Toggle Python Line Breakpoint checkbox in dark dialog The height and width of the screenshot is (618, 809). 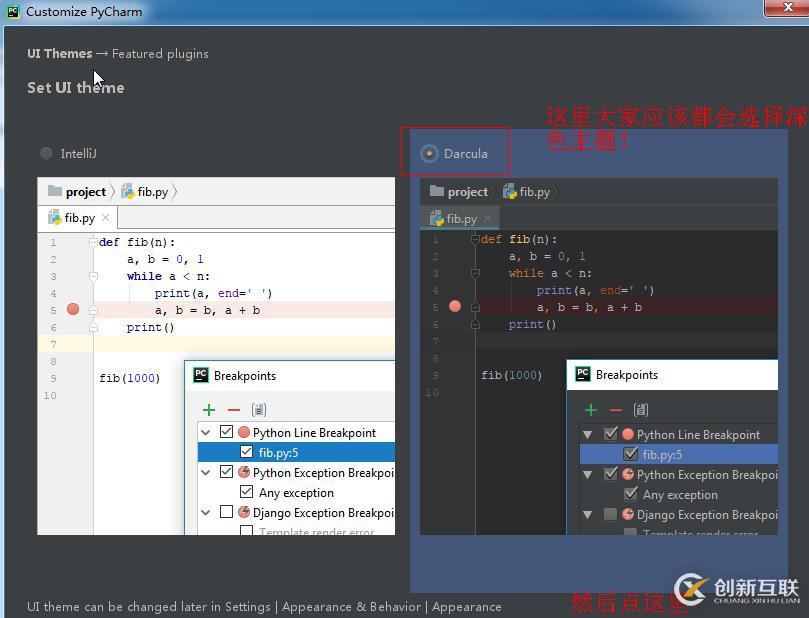tap(610, 434)
